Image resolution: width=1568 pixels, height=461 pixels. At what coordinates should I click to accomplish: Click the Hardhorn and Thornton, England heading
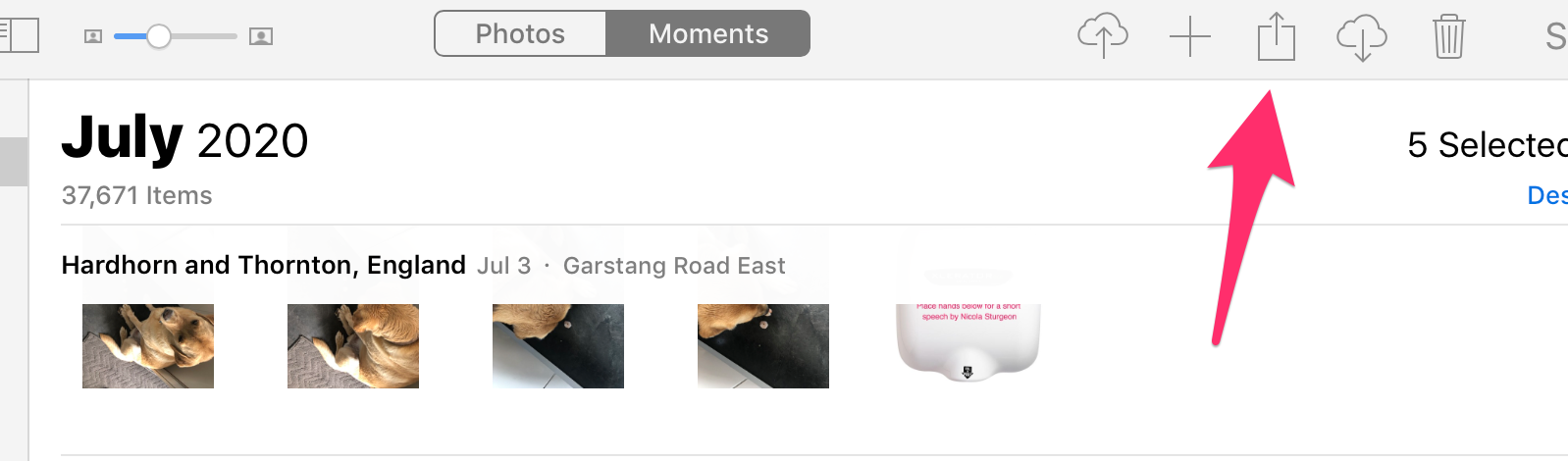263,265
